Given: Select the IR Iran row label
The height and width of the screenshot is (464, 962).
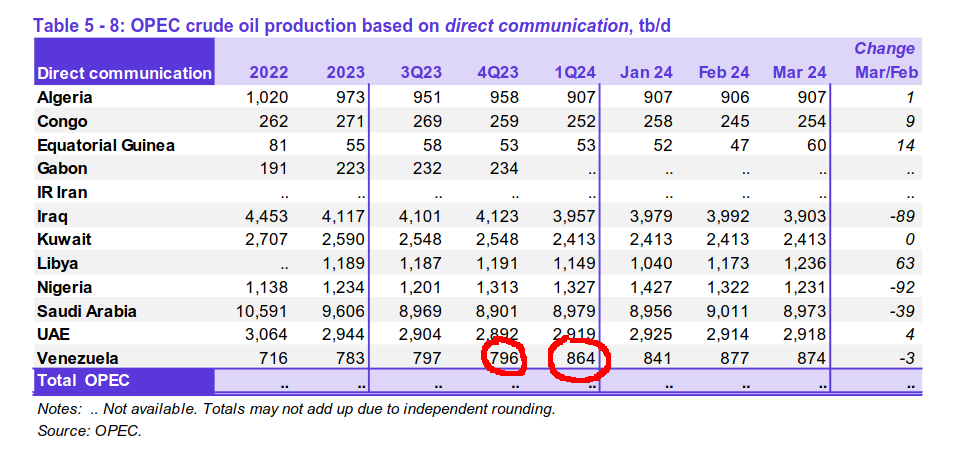Looking at the screenshot, I should pos(62,192).
